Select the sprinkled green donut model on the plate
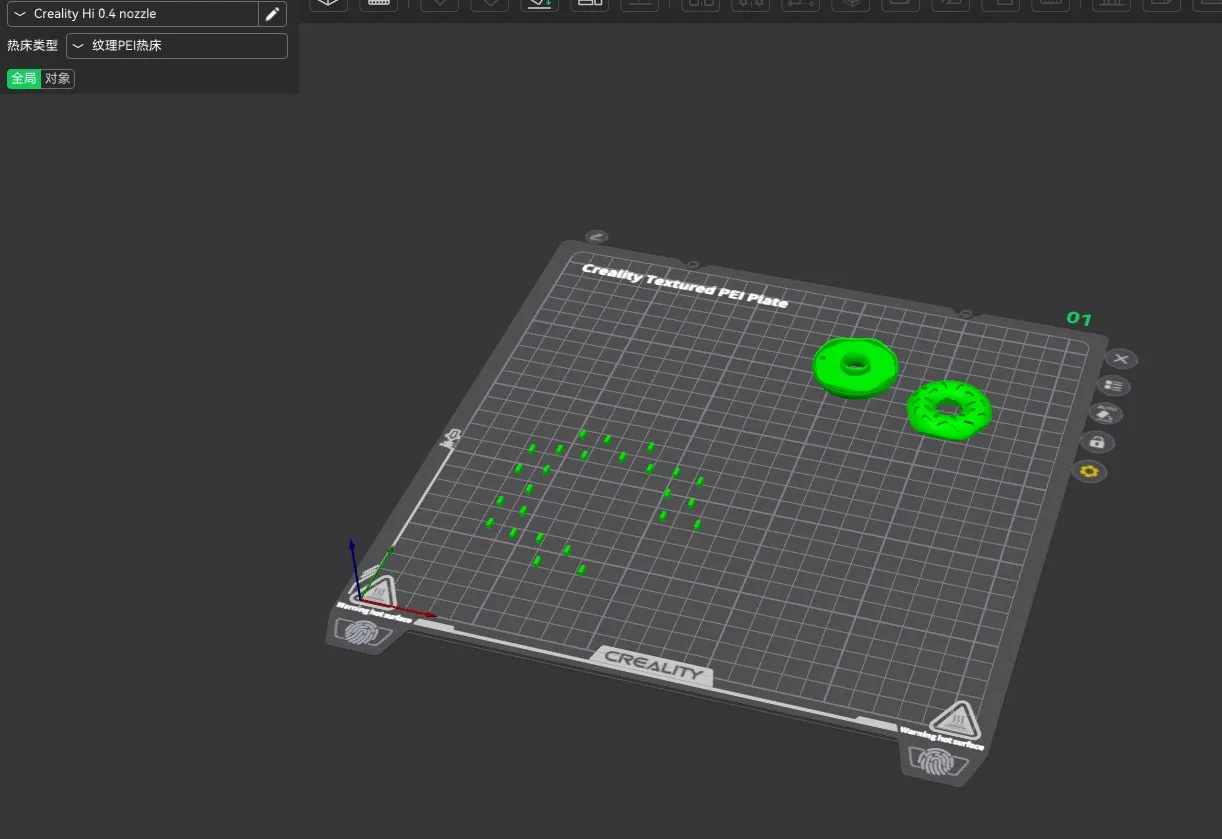The image size is (1222, 839). click(949, 409)
